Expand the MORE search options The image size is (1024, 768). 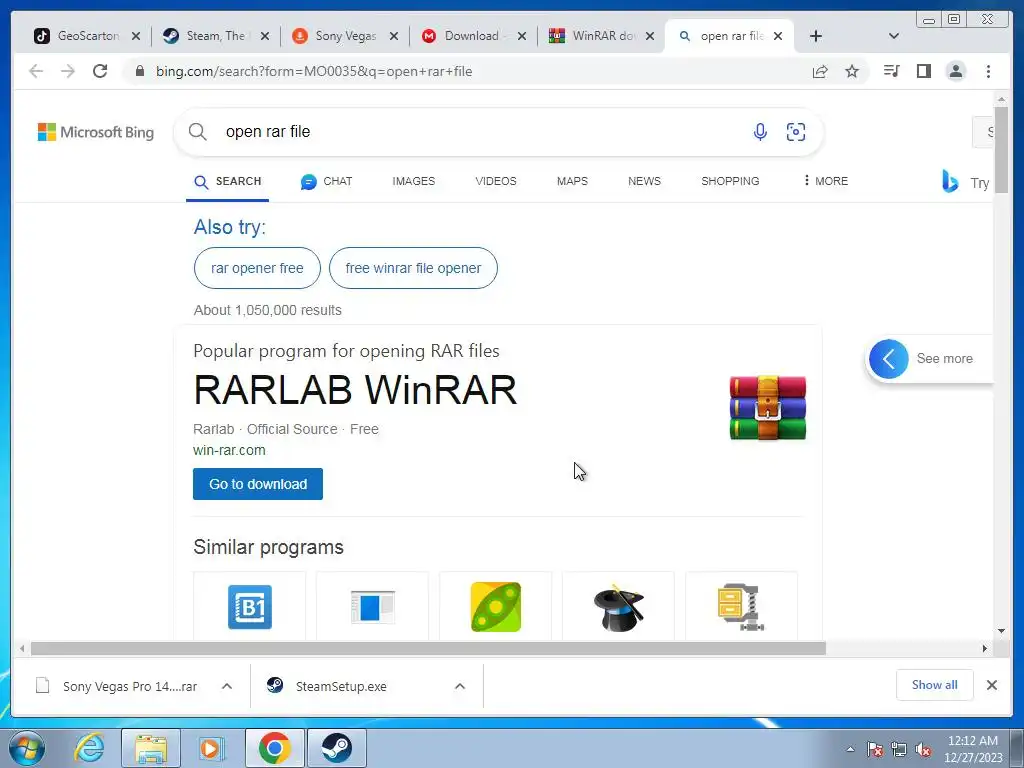[825, 181]
